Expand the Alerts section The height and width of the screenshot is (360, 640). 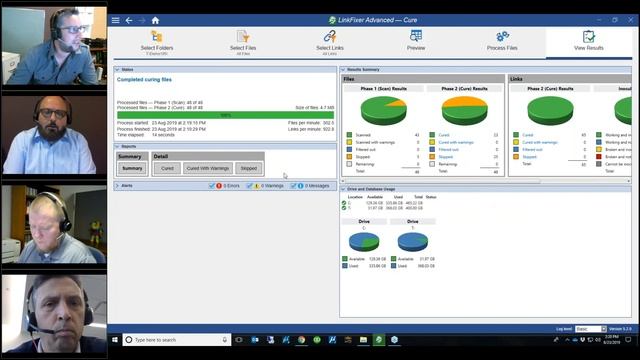click(118, 186)
